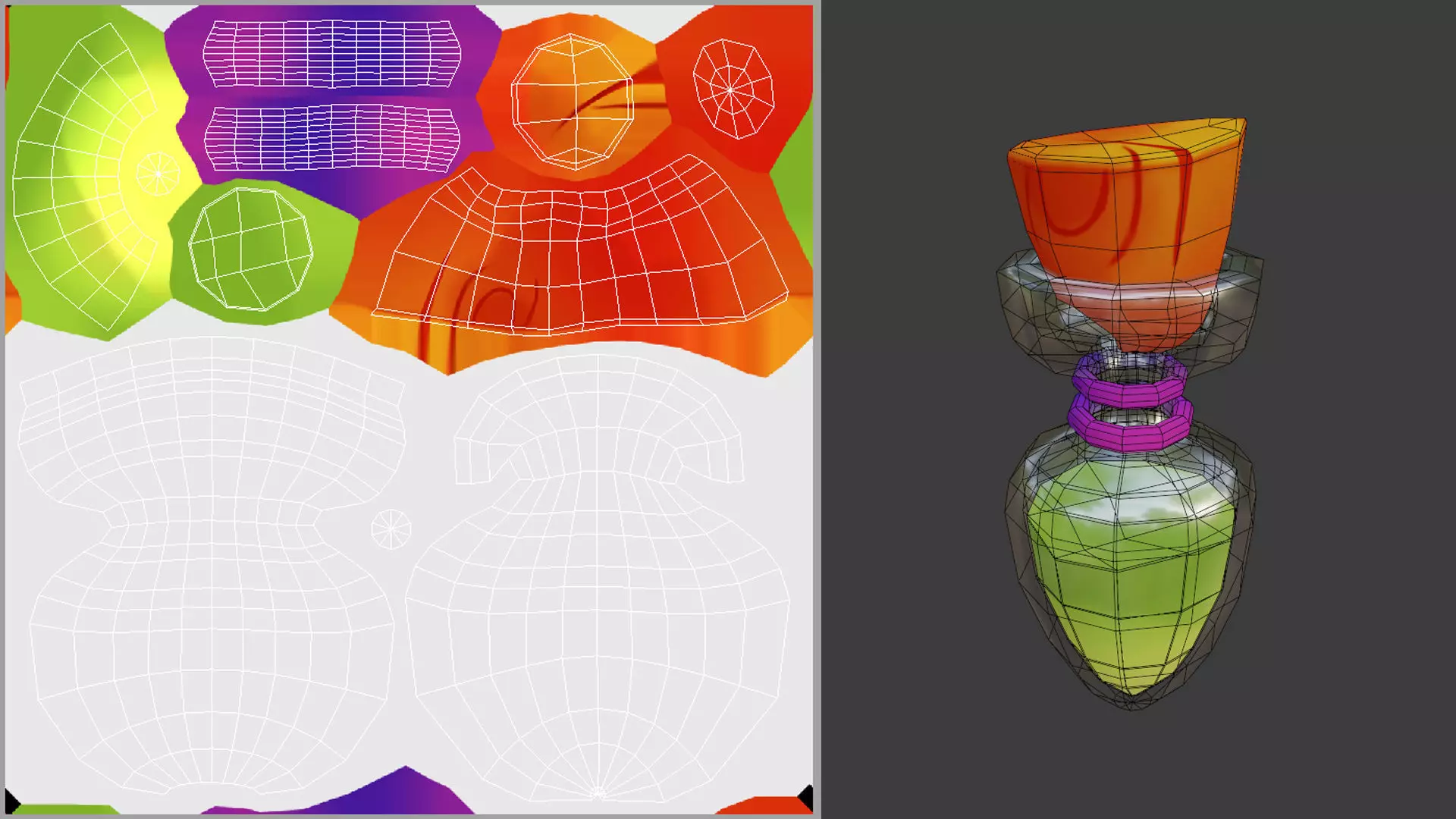Select the large yellow-green arc UV island
Viewport: 1456px width, 819px height.
[87, 176]
